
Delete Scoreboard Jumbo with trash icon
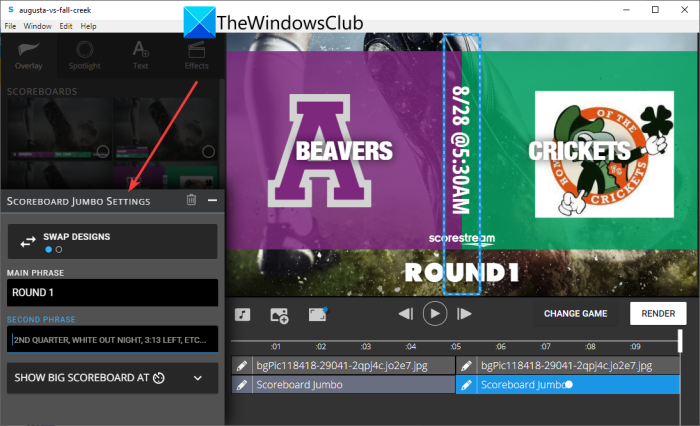[x=191, y=200]
